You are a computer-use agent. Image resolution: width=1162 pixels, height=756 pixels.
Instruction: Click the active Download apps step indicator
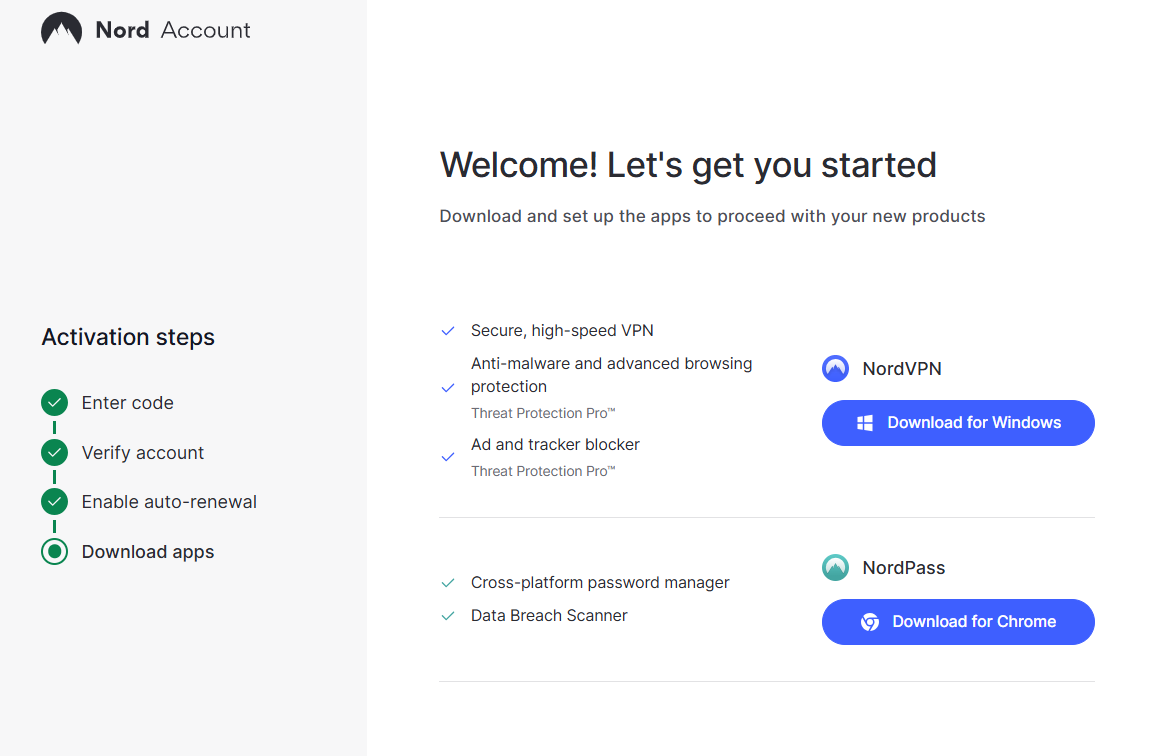tap(54, 552)
